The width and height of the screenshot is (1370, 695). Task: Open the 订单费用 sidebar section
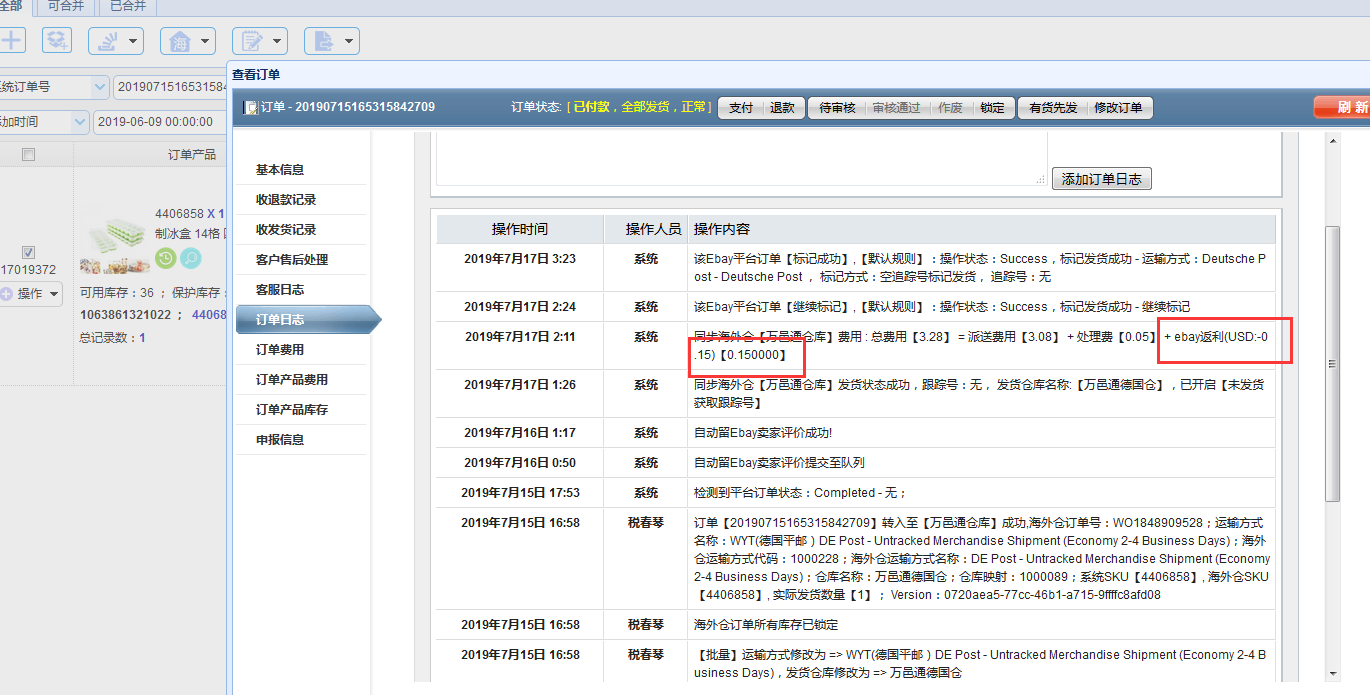tap(301, 350)
